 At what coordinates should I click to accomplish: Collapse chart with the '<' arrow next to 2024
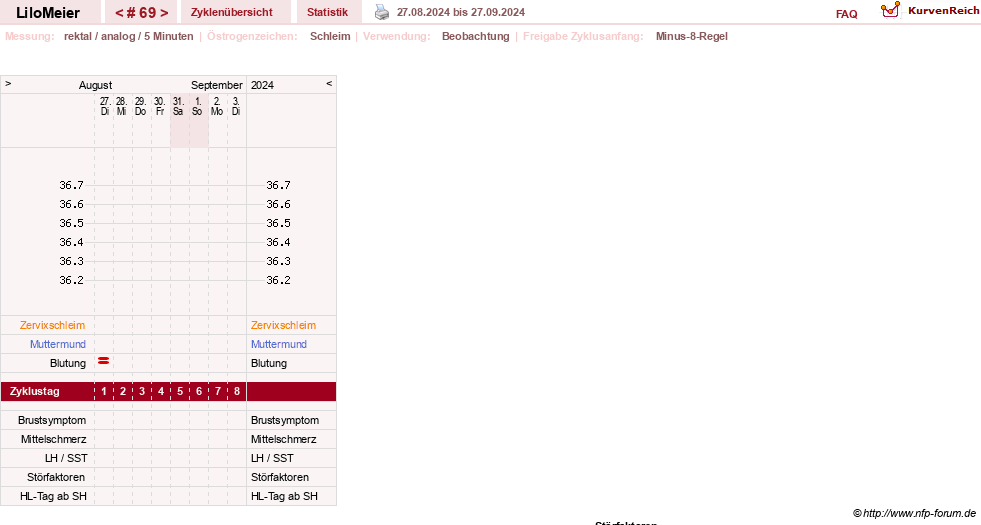tap(329, 83)
